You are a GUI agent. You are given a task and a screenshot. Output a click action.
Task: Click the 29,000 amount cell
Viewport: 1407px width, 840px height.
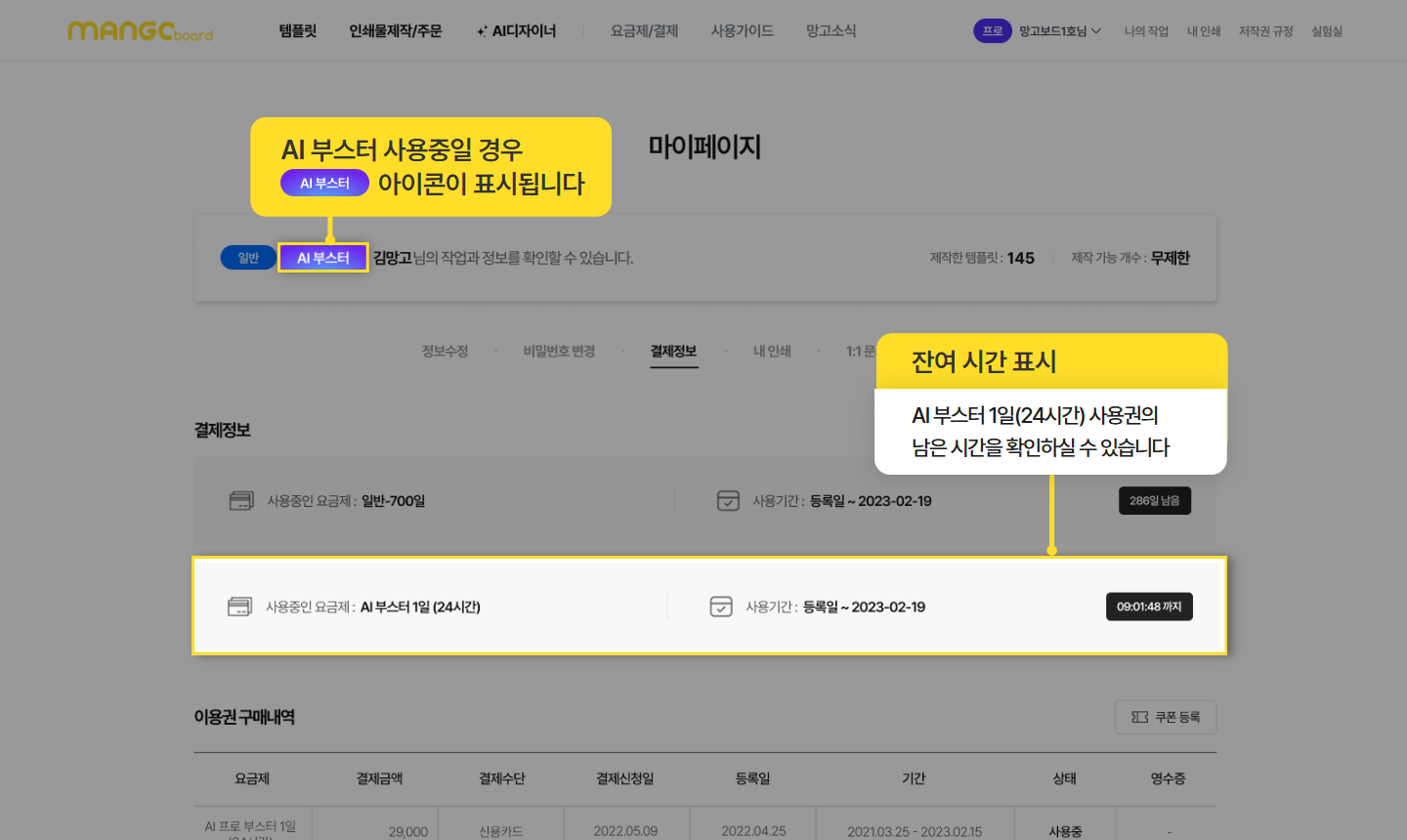[408, 831]
